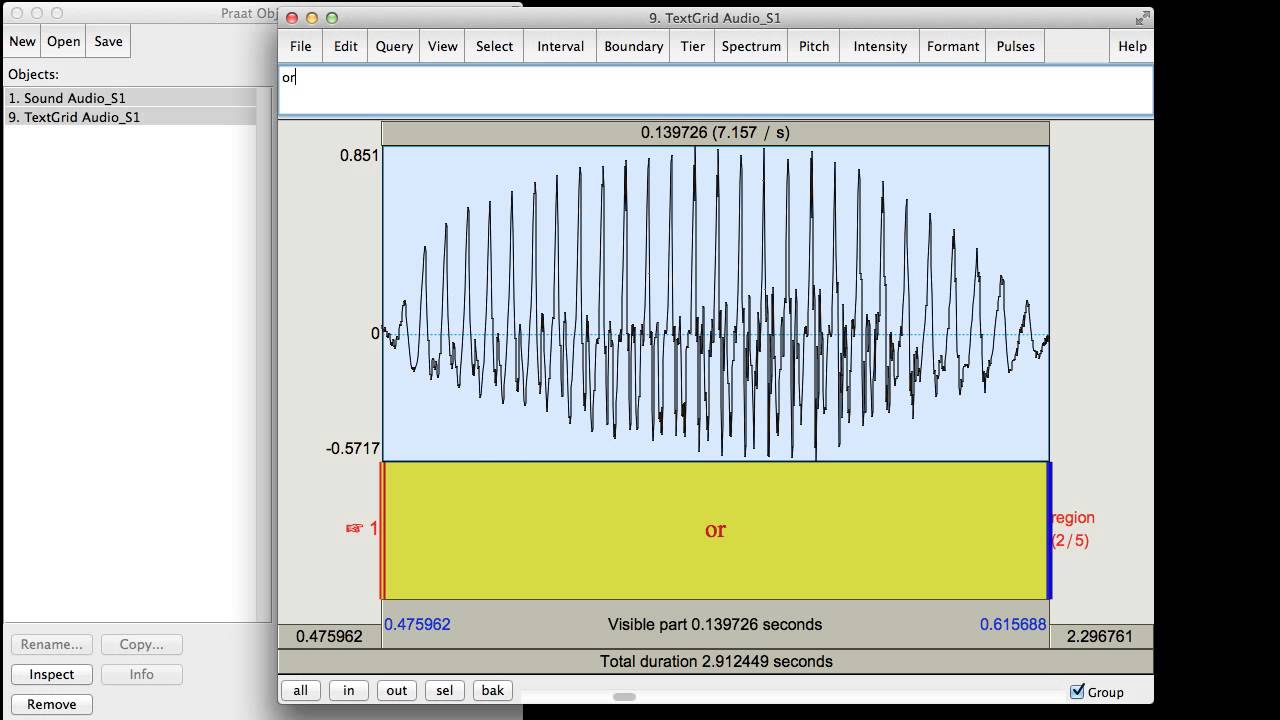
Task: Play the 0.475962 segment before the window
Action: click(329, 636)
